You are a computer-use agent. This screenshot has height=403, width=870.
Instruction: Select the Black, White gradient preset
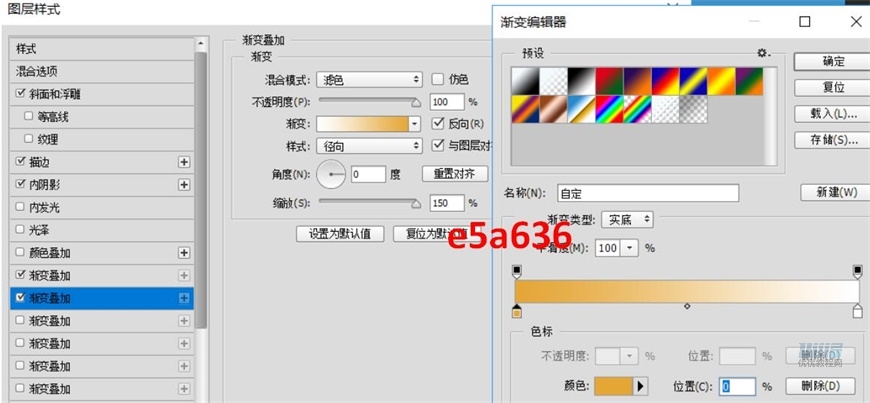581,81
